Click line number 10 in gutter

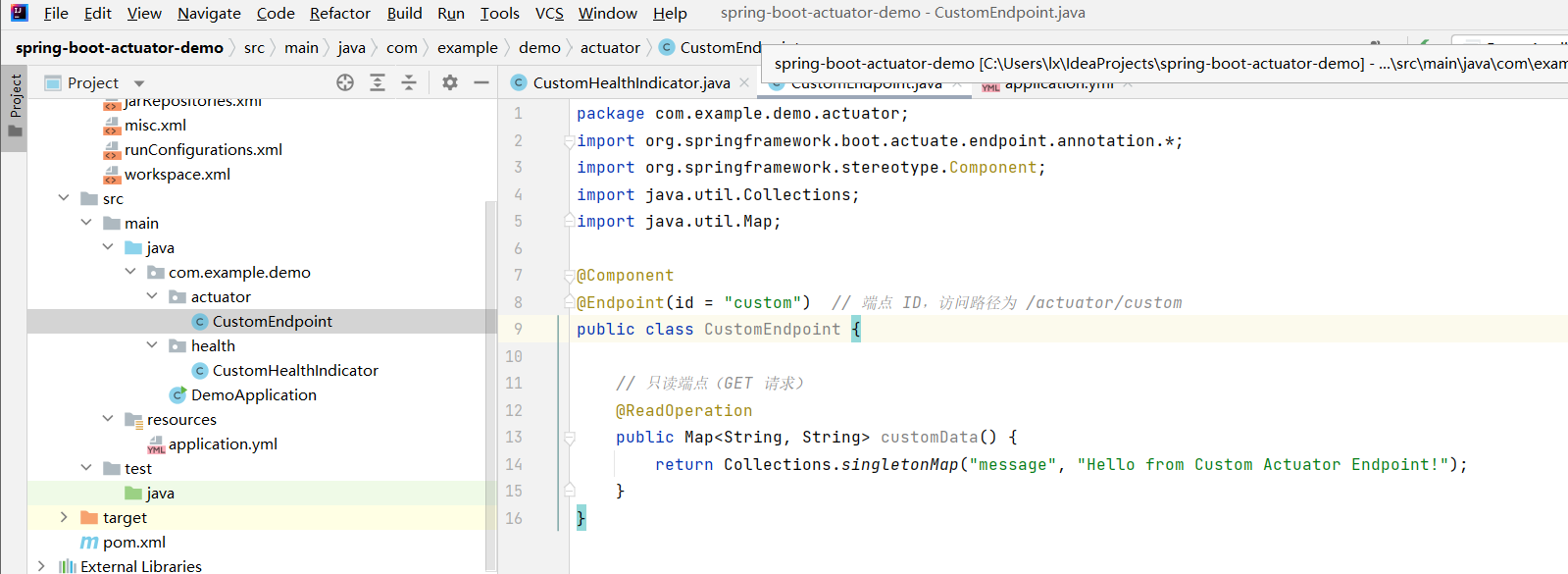[x=514, y=356]
